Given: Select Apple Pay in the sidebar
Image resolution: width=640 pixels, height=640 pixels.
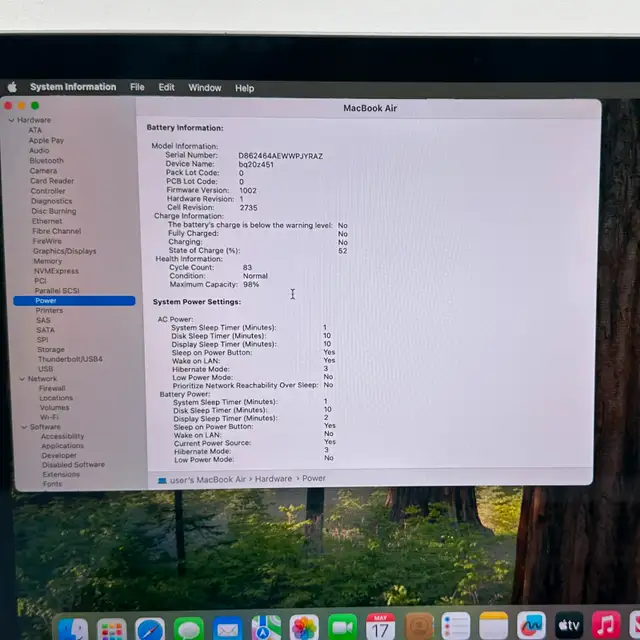Looking at the screenshot, I should point(46,140).
